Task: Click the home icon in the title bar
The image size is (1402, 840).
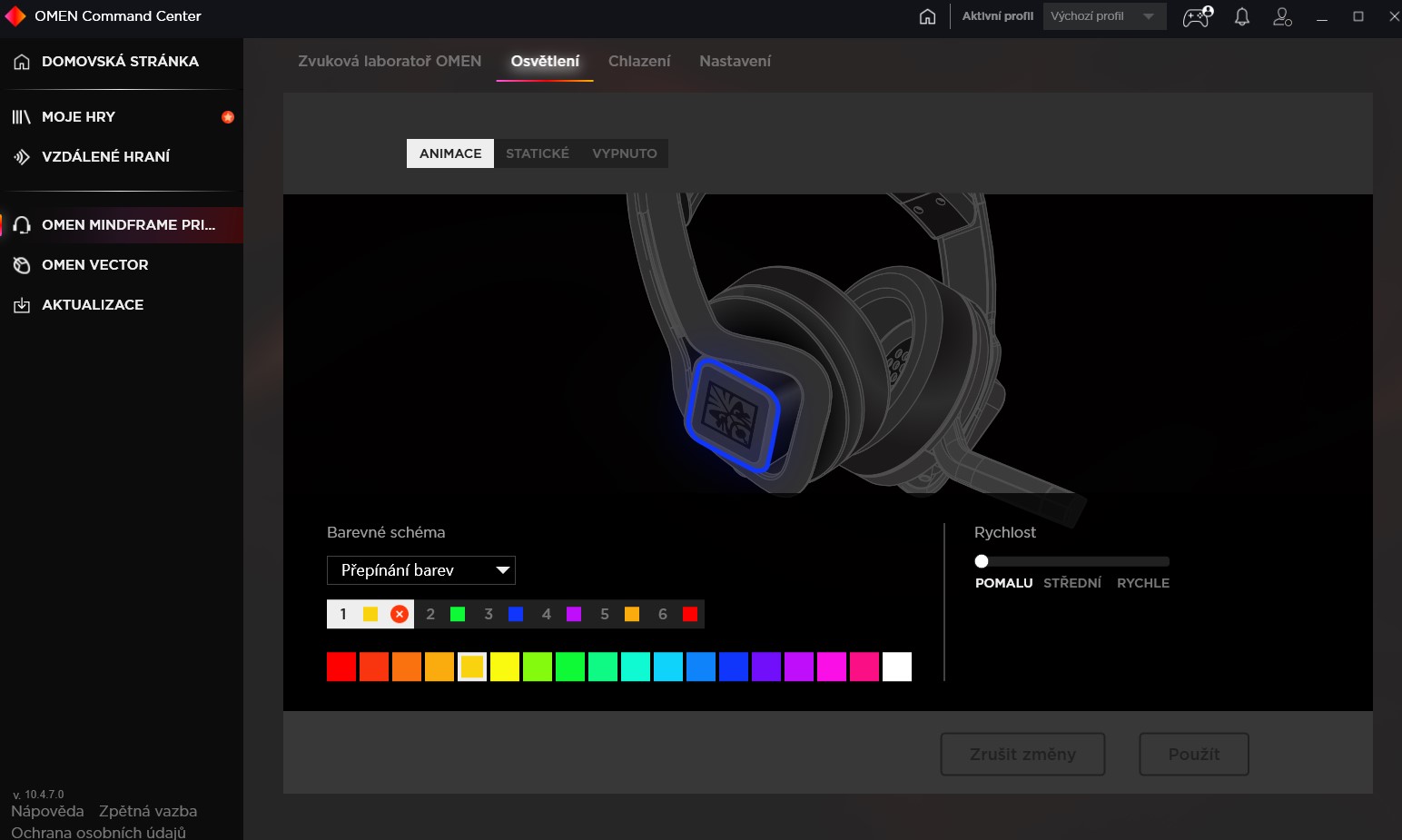Action: 927,16
